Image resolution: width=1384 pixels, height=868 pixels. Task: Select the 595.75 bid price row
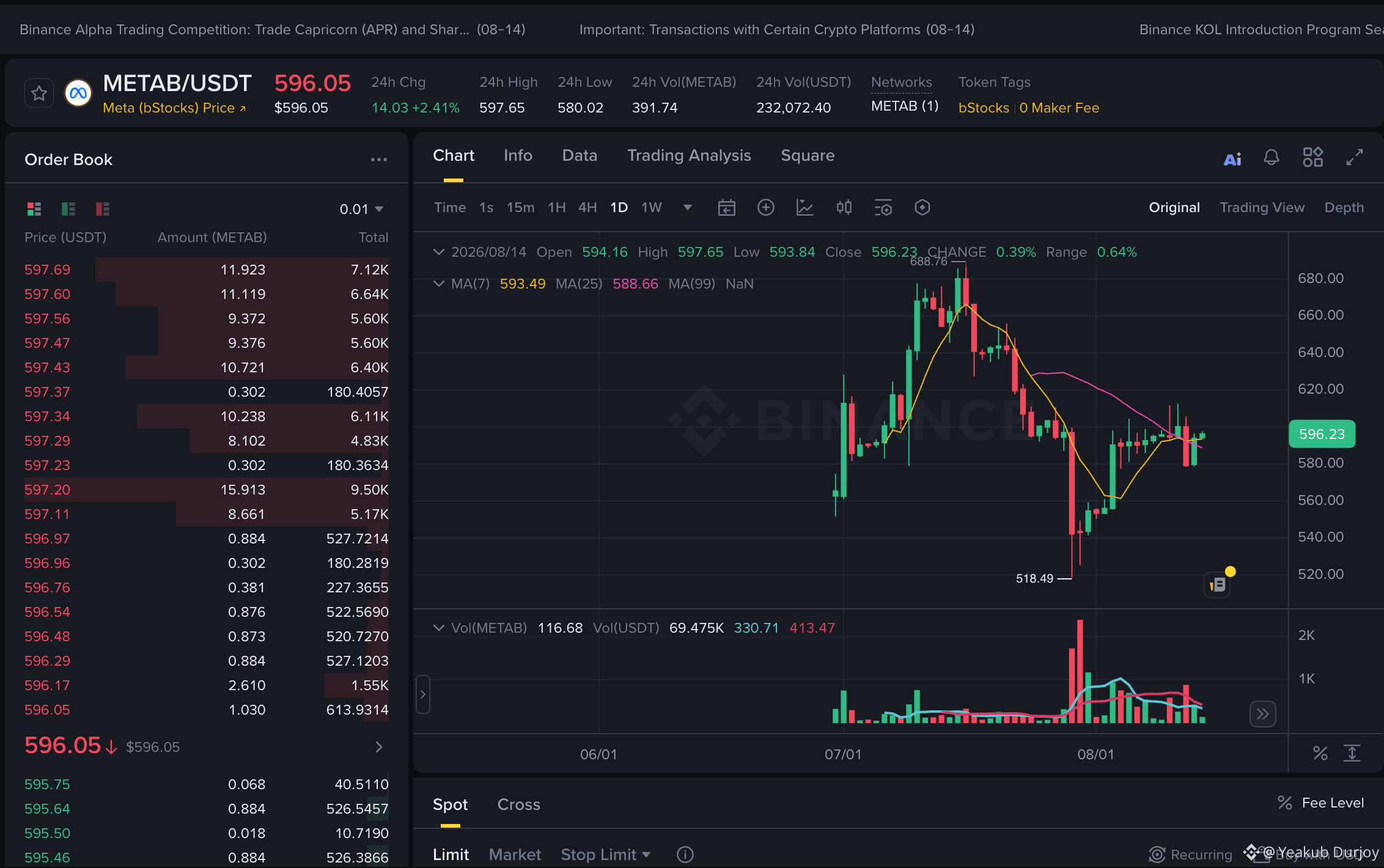(207, 784)
